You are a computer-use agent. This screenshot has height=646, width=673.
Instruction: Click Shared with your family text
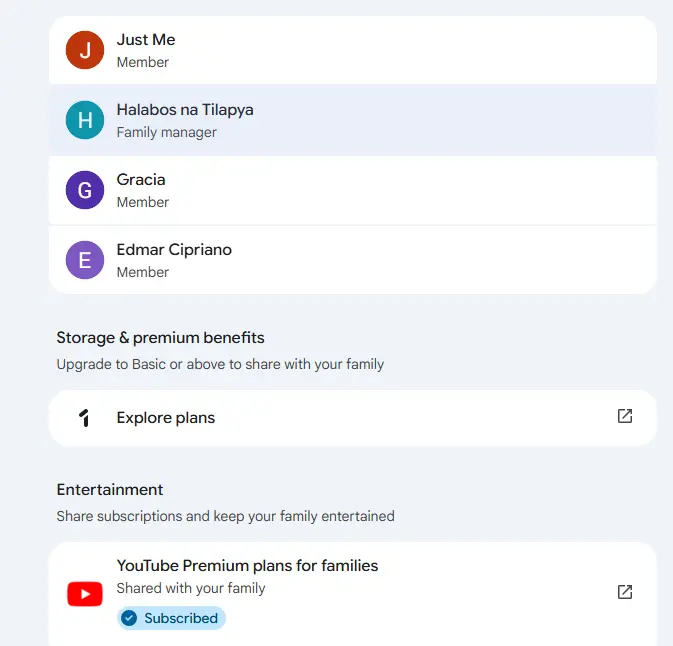[x=191, y=588]
